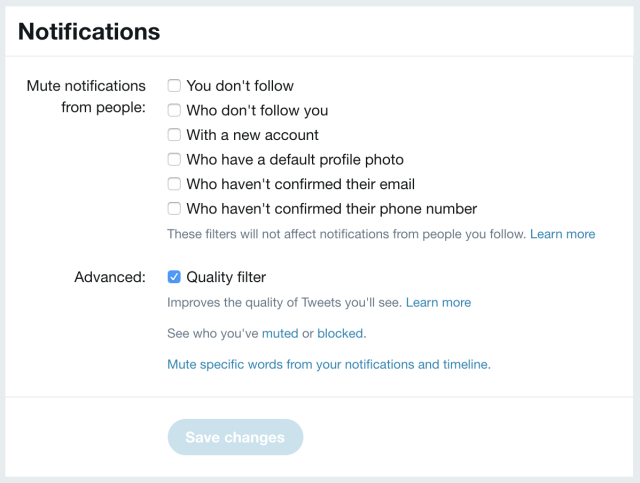
Task: Click the Save changes button
Action: [236, 437]
